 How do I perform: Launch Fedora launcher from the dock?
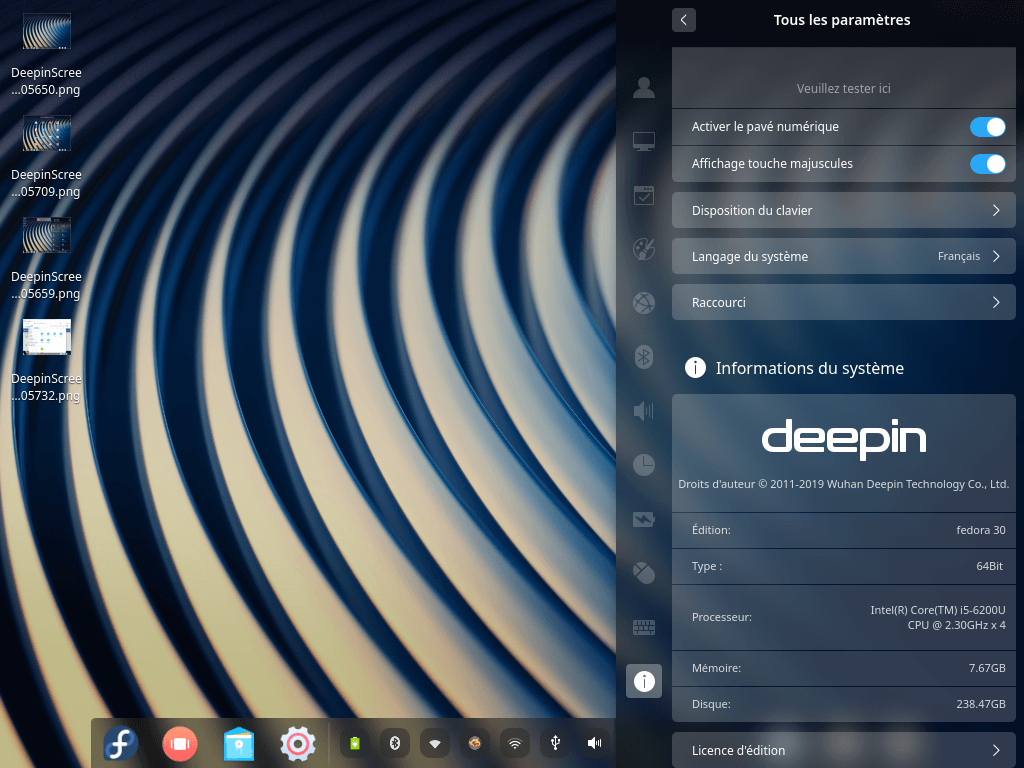[x=121, y=743]
